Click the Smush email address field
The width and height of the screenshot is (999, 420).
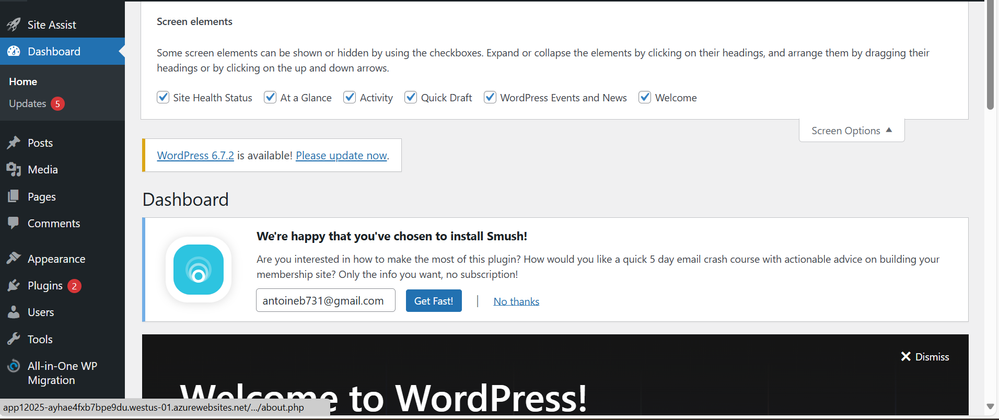pyautogui.click(x=326, y=301)
